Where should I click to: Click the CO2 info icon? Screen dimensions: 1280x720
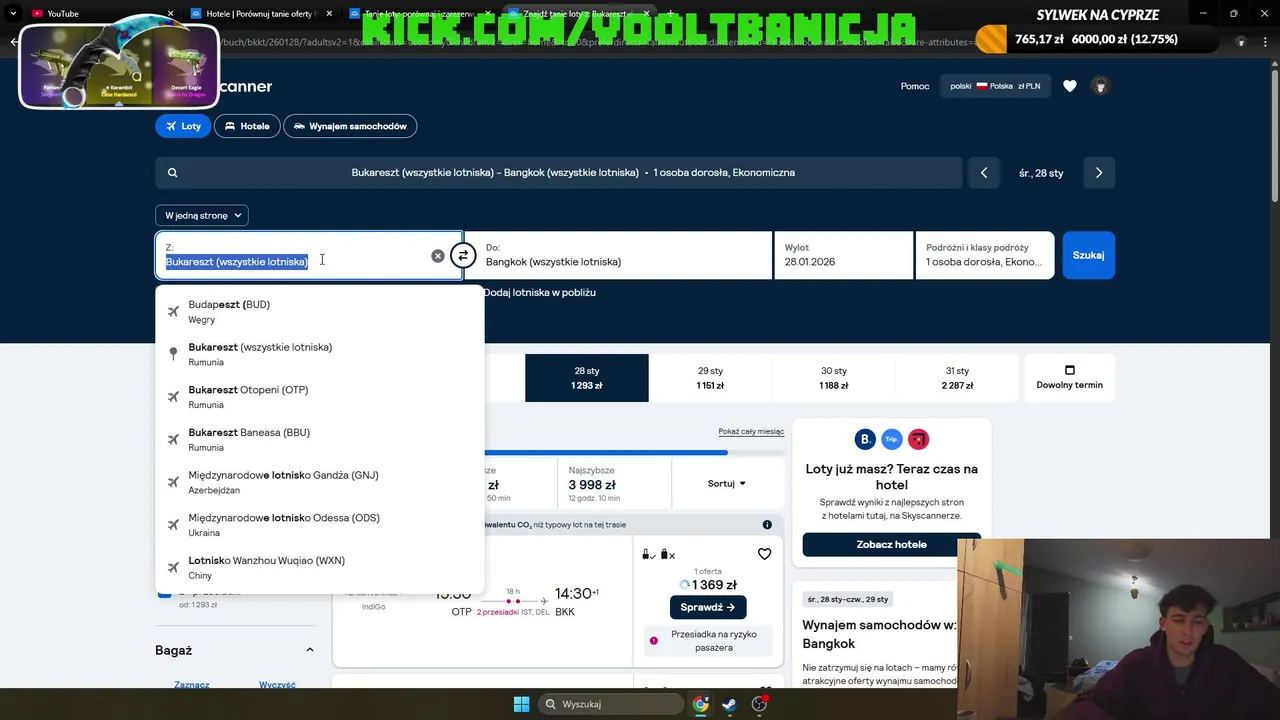coord(767,525)
